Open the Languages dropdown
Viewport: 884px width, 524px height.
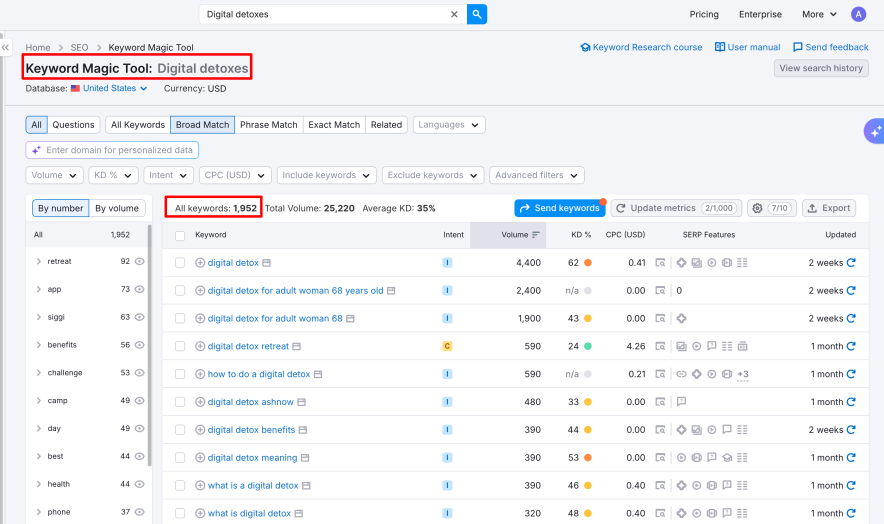[x=449, y=125]
